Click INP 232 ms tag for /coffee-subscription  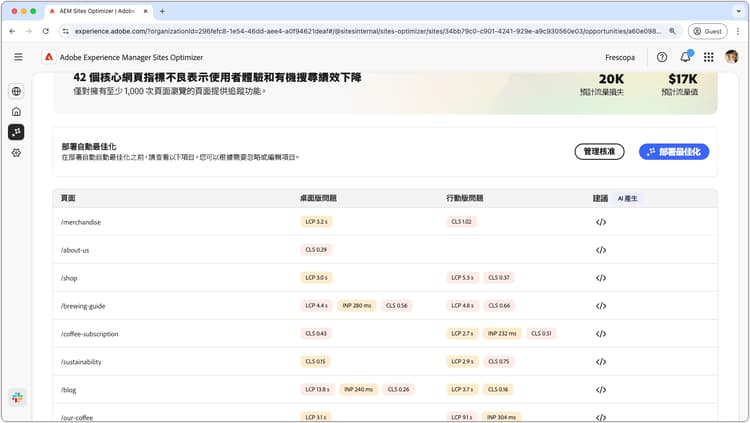[502, 334]
